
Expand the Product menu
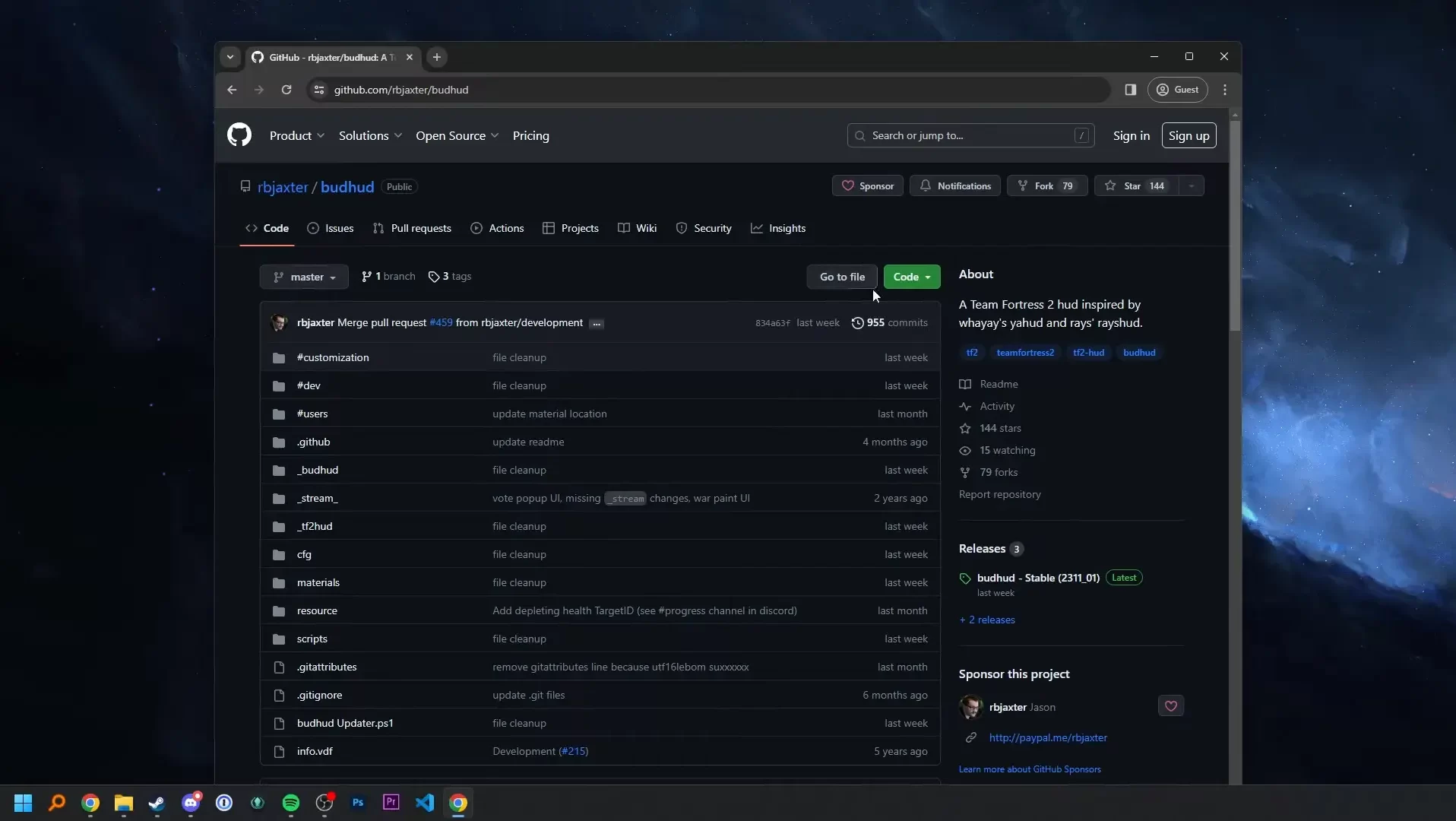tap(297, 135)
